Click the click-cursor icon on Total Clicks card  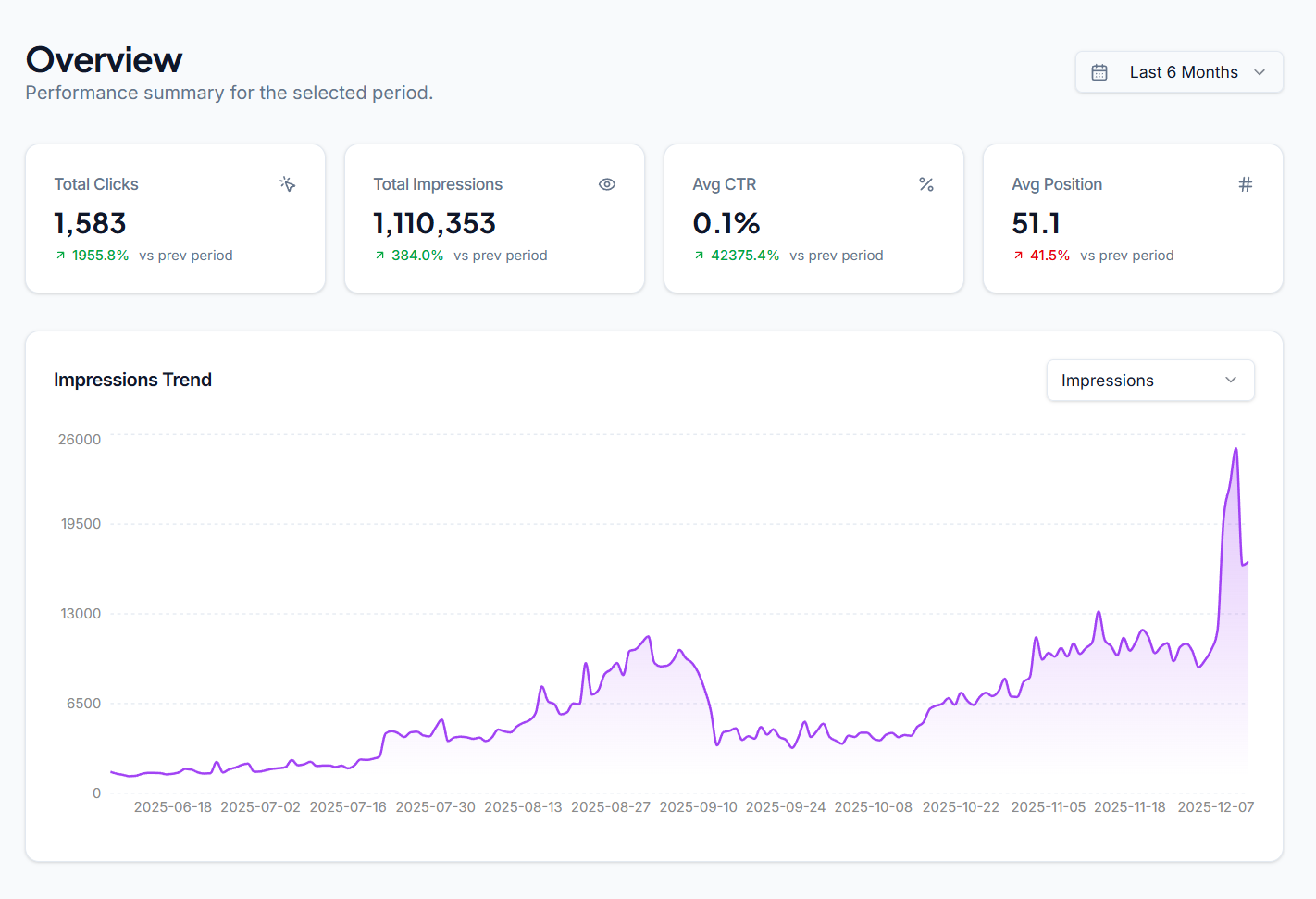288,184
